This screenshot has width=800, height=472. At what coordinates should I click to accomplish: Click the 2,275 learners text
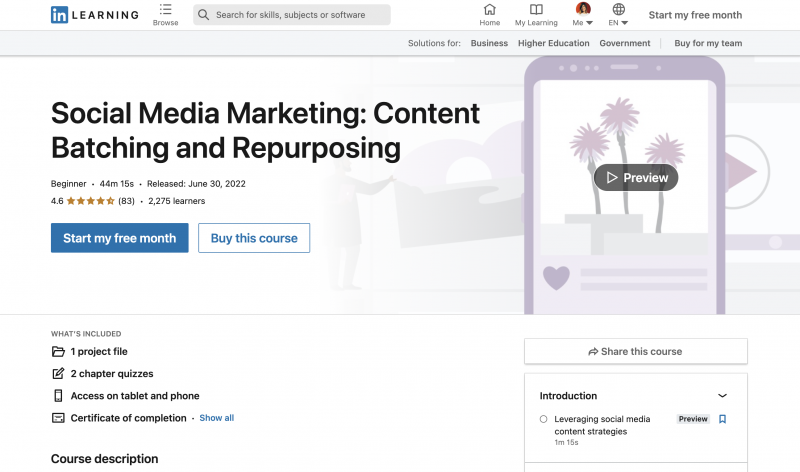click(177, 201)
